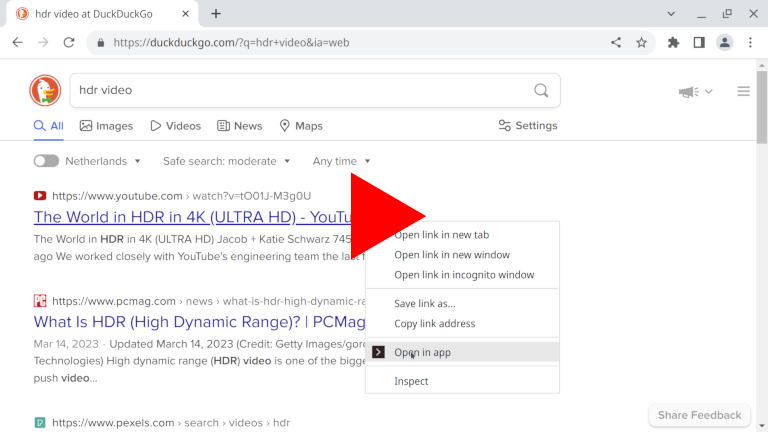Switch to the Maps tab
Screen dimensions: 768x432
tap(301, 126)
